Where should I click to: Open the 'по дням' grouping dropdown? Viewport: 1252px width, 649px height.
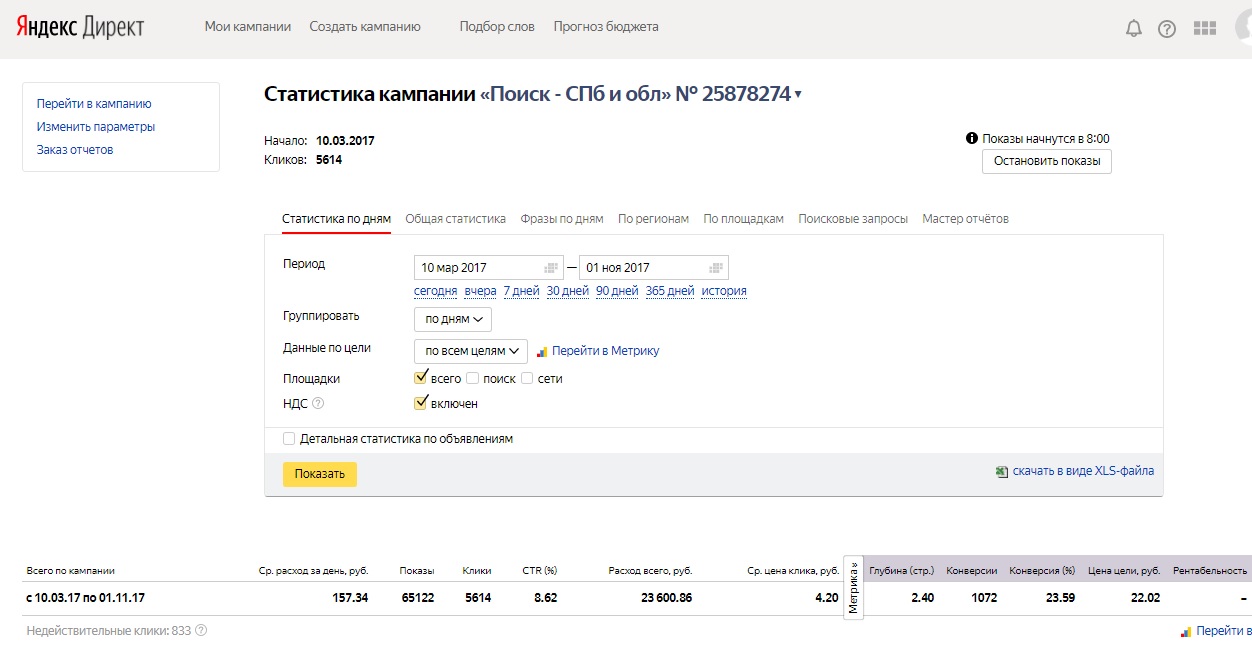[453, 319]
